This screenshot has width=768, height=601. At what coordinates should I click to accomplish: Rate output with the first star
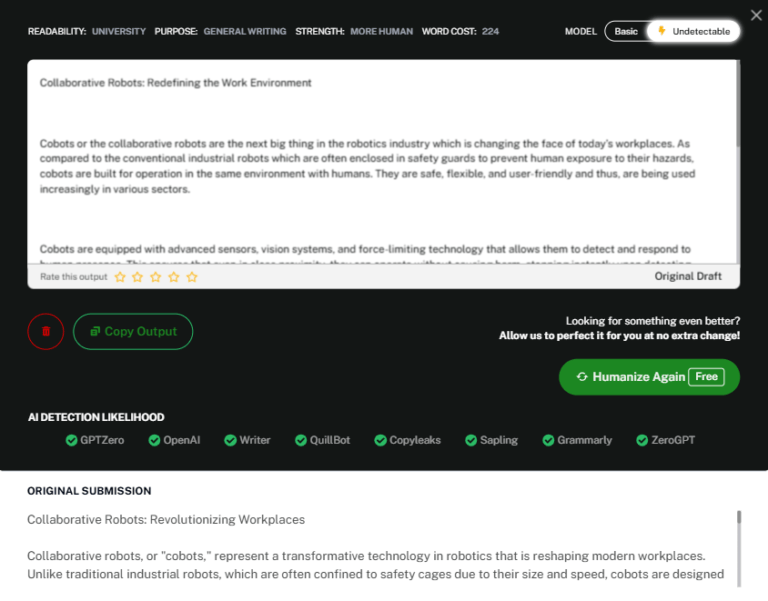[120, 277]
